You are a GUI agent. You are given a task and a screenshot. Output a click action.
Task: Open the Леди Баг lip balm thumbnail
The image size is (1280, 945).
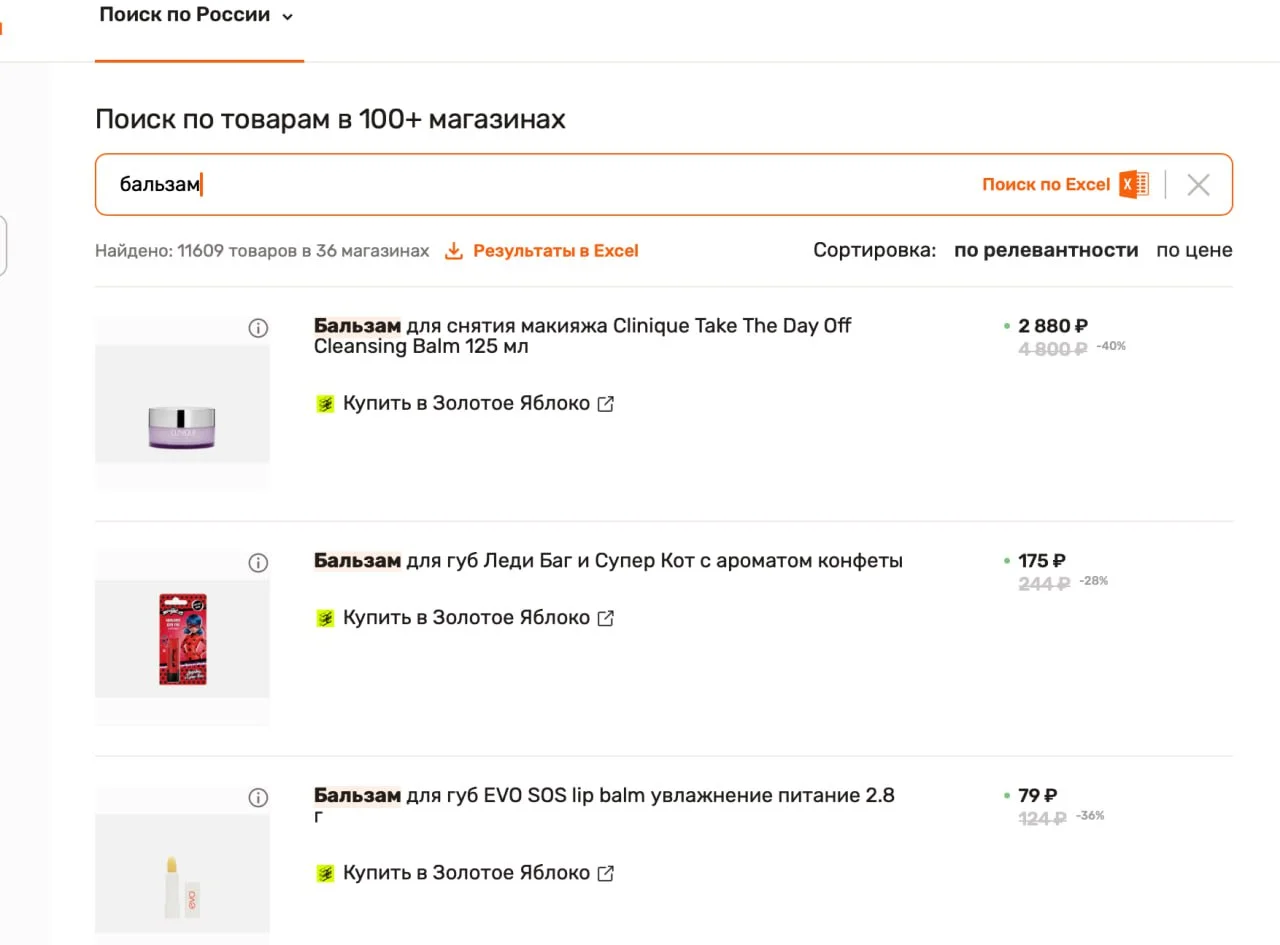click(x=182, y=638)
